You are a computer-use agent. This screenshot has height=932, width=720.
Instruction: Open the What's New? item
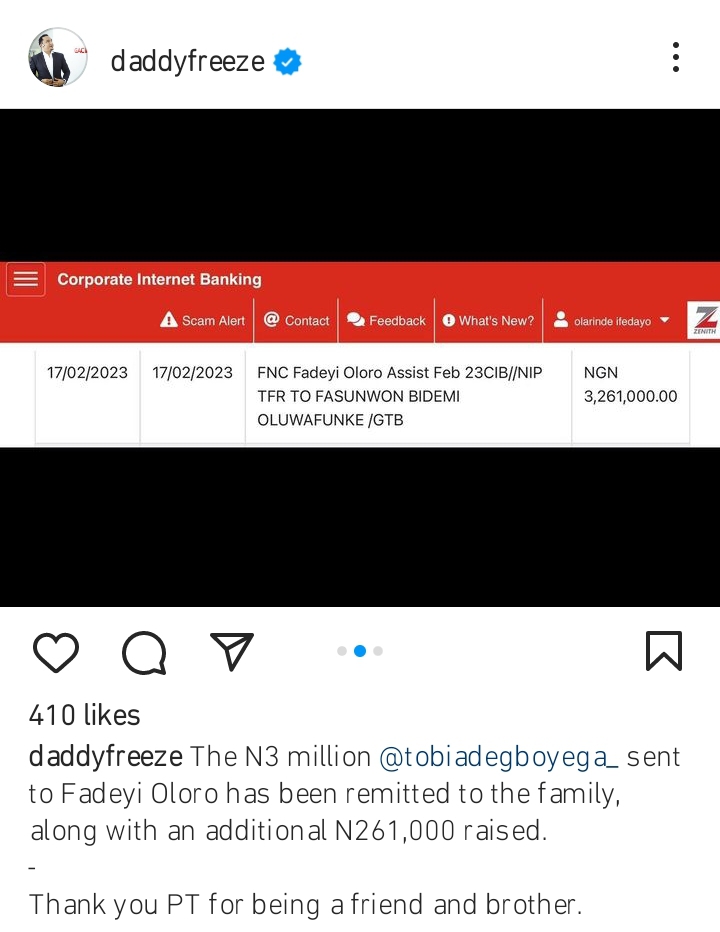pos(488,321)
